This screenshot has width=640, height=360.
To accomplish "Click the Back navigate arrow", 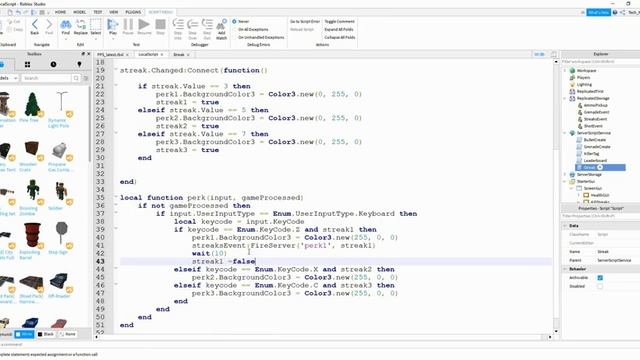I will [35, 24].
